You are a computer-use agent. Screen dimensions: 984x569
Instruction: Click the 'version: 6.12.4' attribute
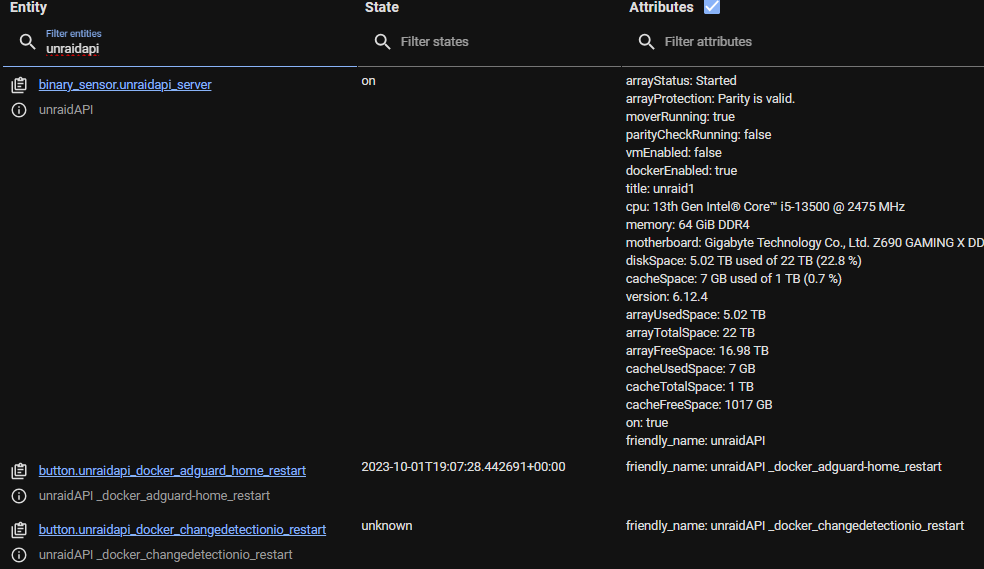[x=666, y=297]
